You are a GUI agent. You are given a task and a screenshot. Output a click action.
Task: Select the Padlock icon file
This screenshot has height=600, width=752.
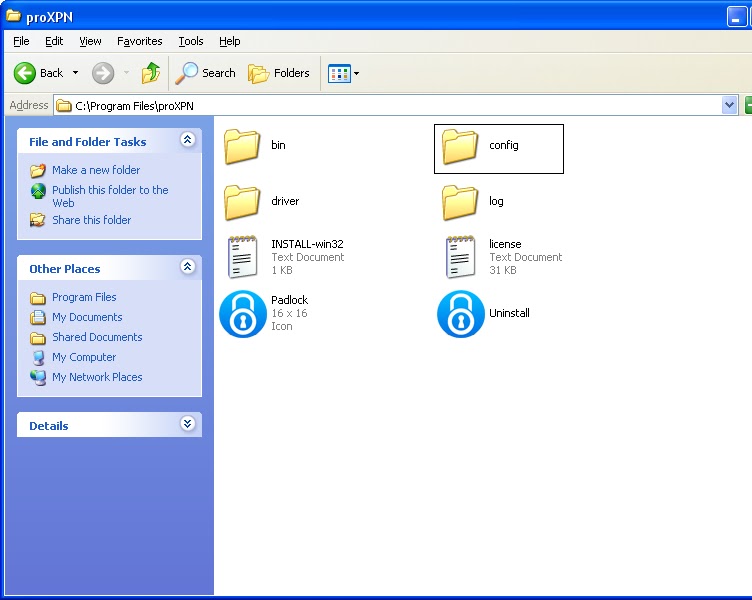pos(243,314)
